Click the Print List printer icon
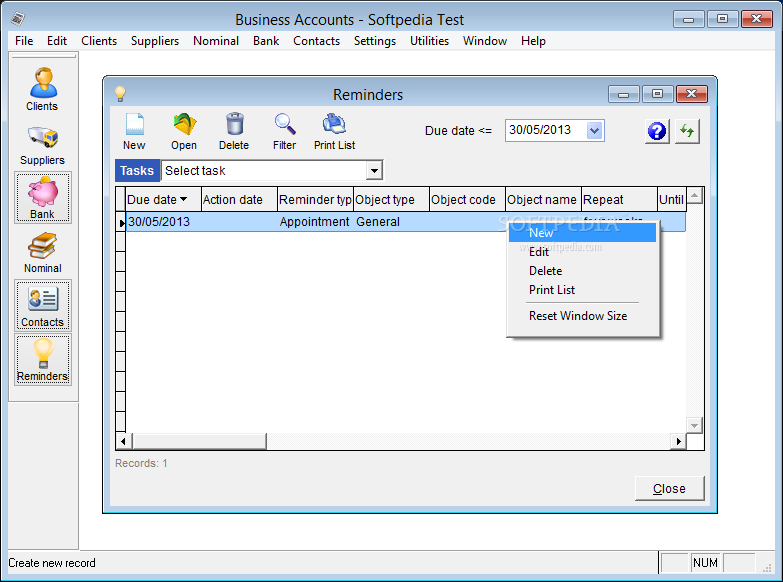This screenshot has height=582, width=783. [334, 131]
